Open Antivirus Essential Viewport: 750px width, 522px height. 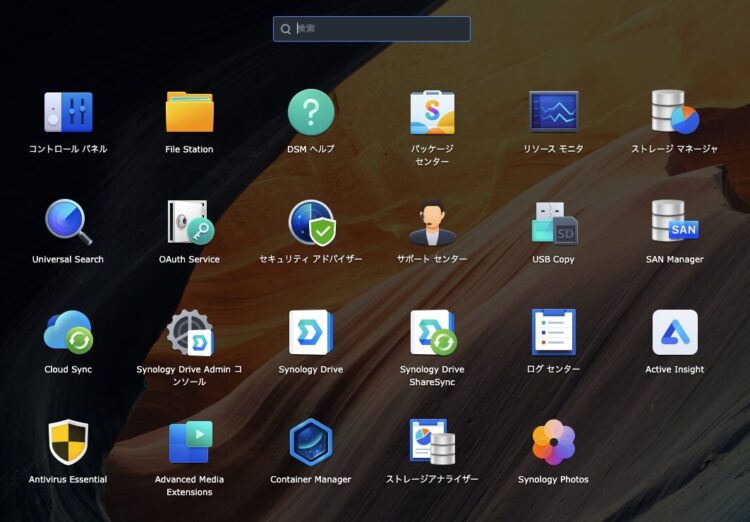[x=68, y=442]
